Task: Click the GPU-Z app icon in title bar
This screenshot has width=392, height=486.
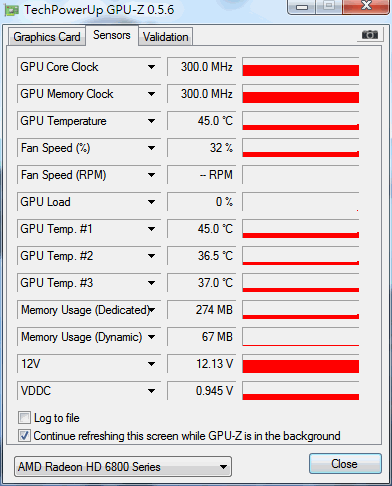Action: (x=11, y=11)
